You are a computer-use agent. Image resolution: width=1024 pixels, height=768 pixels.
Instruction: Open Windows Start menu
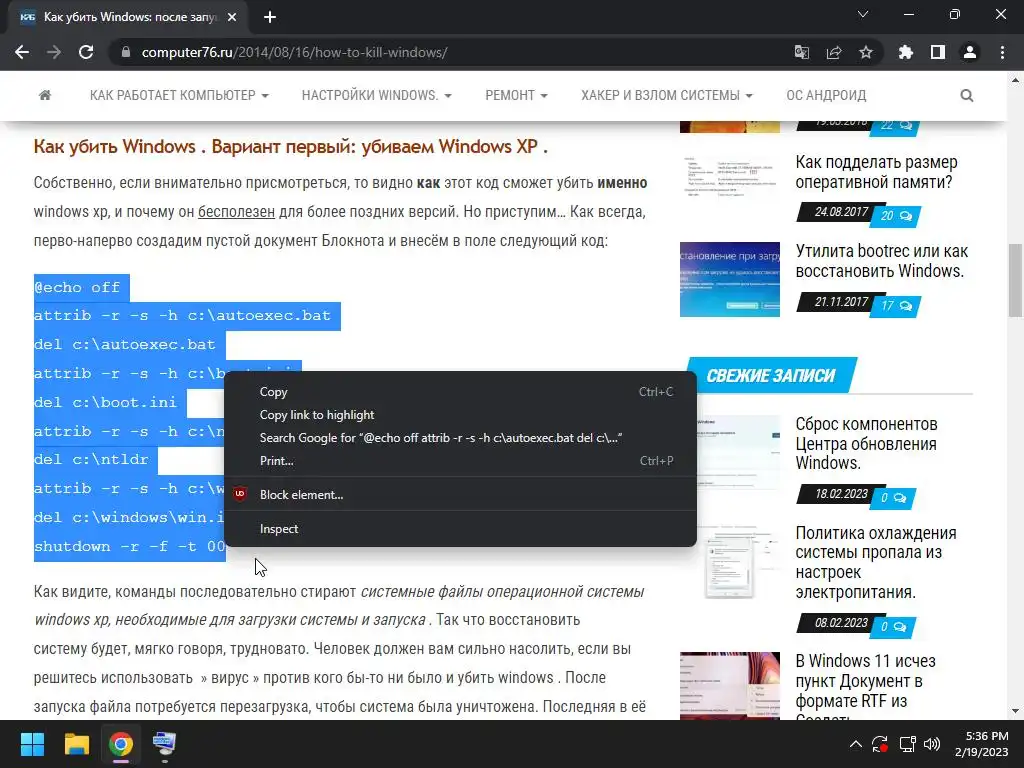pos(32,744)
